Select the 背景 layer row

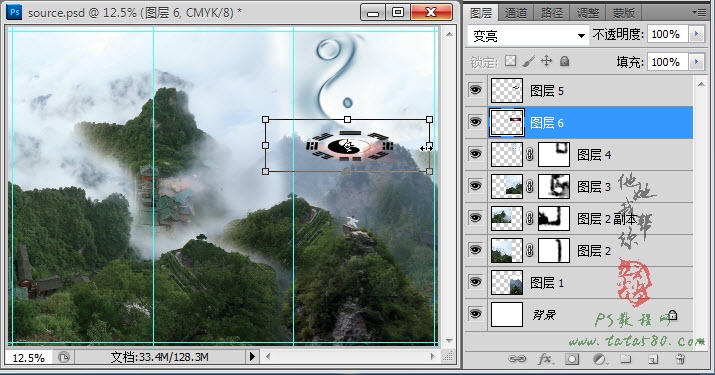tap(579, 315)
